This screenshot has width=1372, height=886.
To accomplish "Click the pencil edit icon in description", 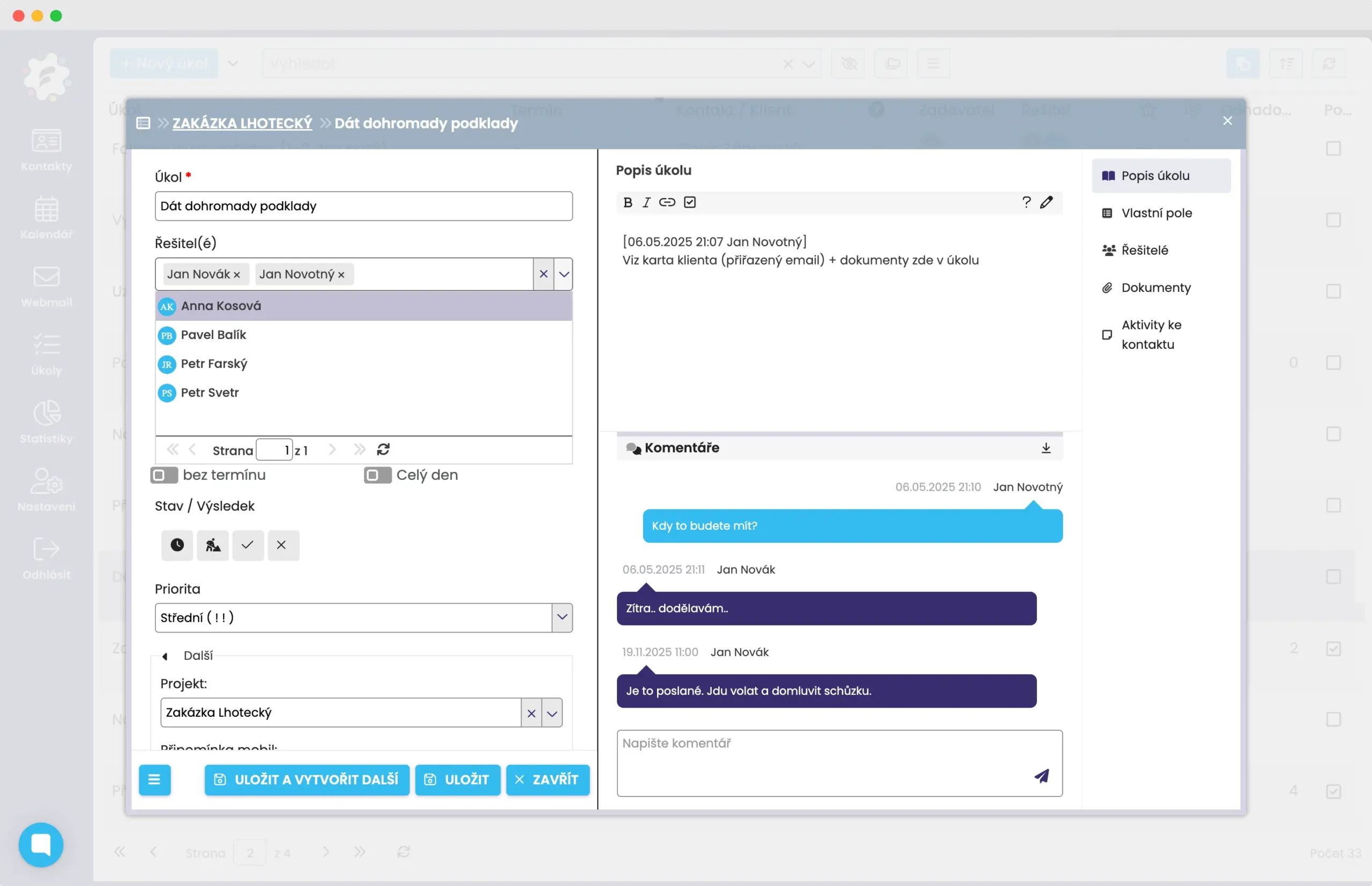I will coord(1046,202).
